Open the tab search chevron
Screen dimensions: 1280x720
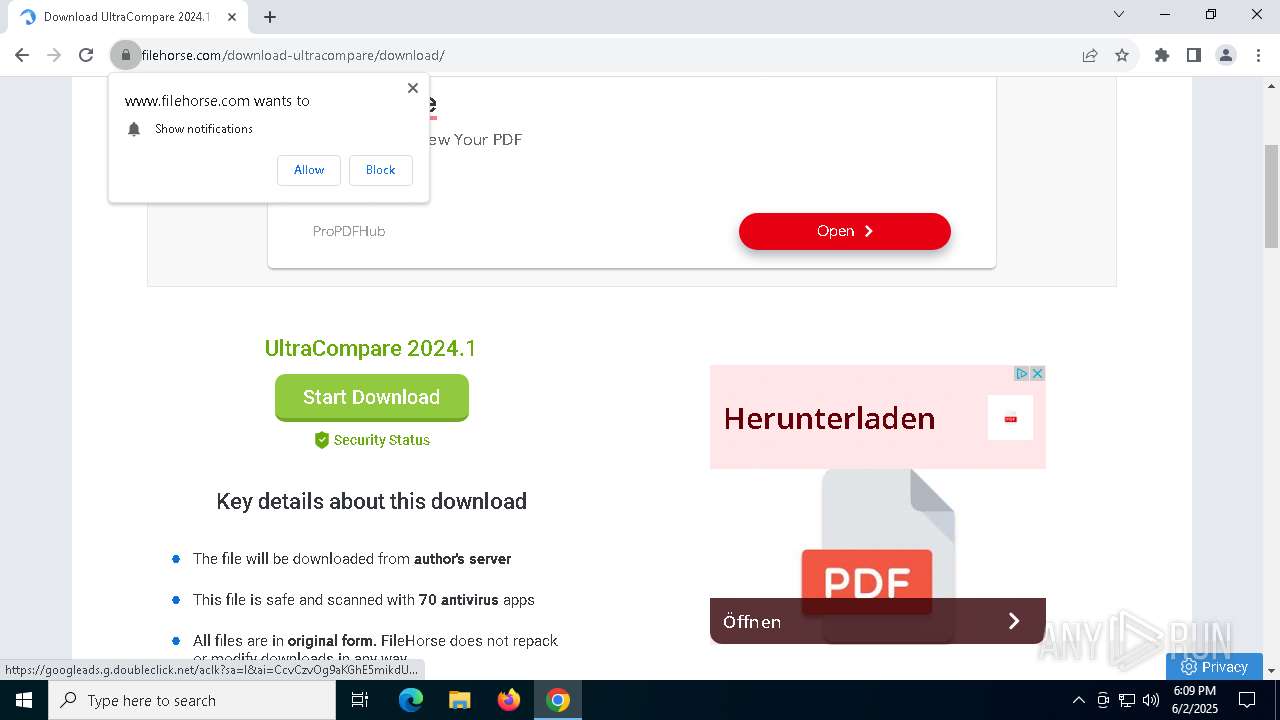click(x=1119, y=14)
